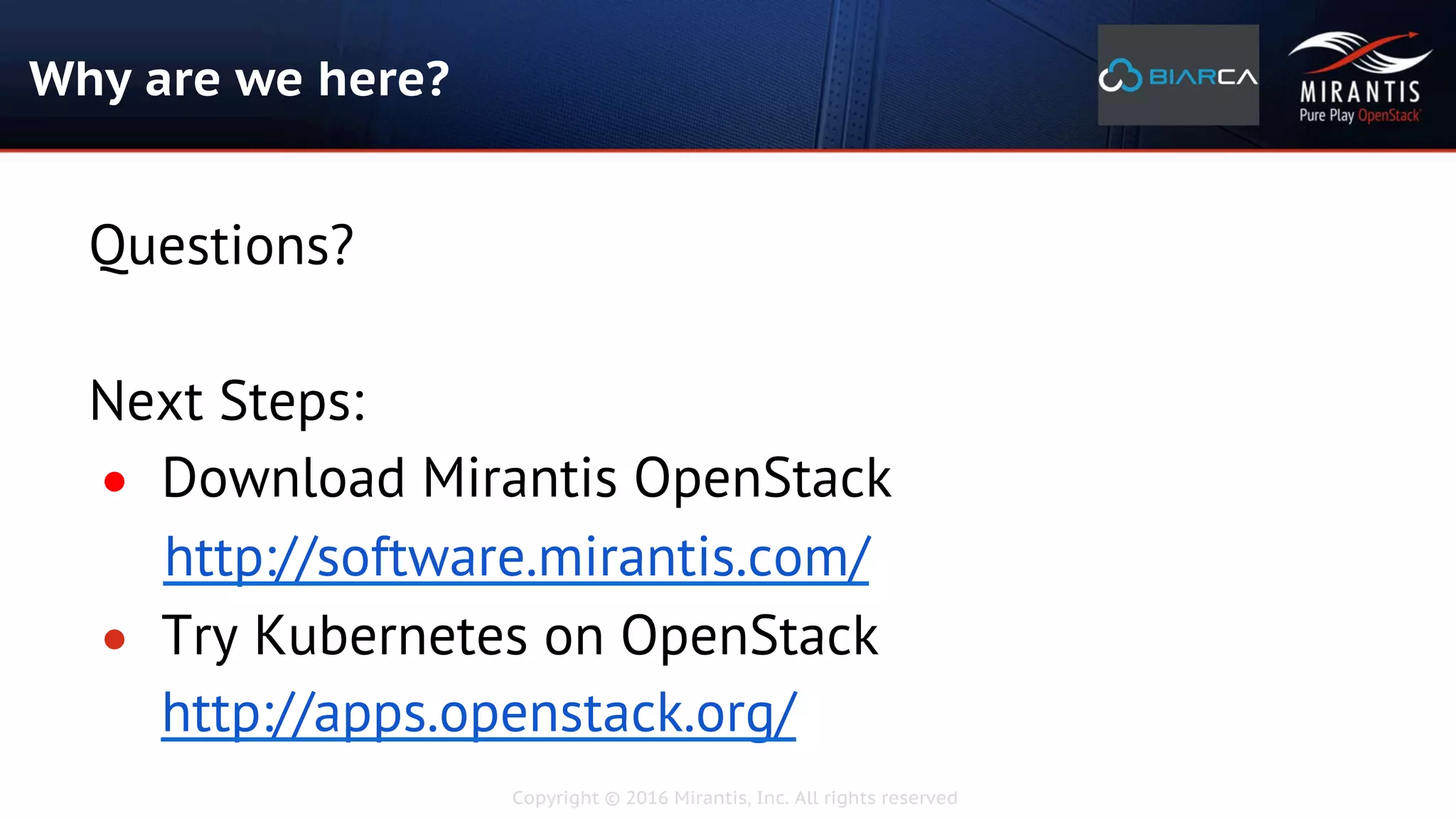Click the Mirantis Pure Play OpenStack logo

click(1360, 77)
